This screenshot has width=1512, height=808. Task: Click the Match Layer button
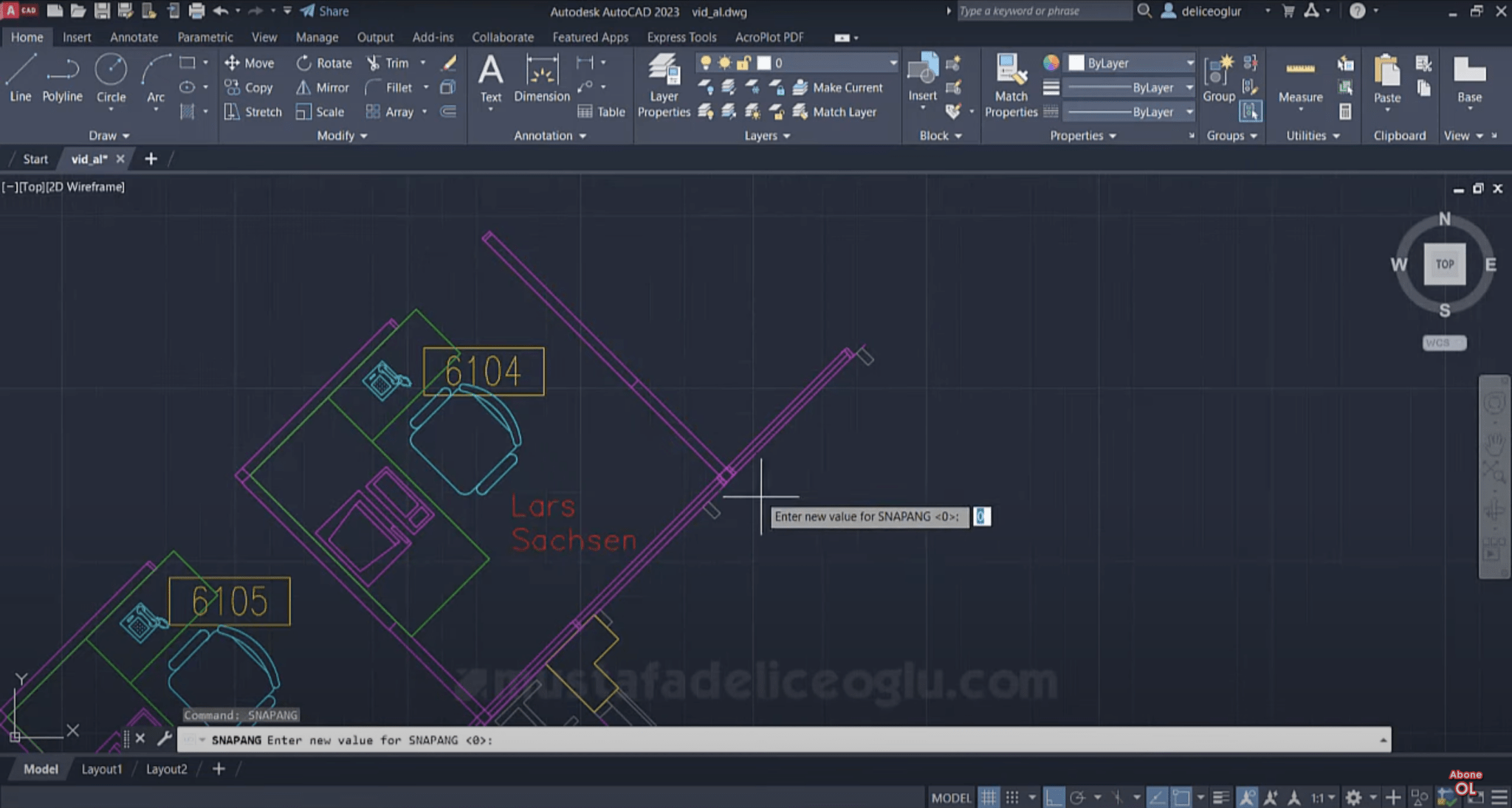click(835, 111)
